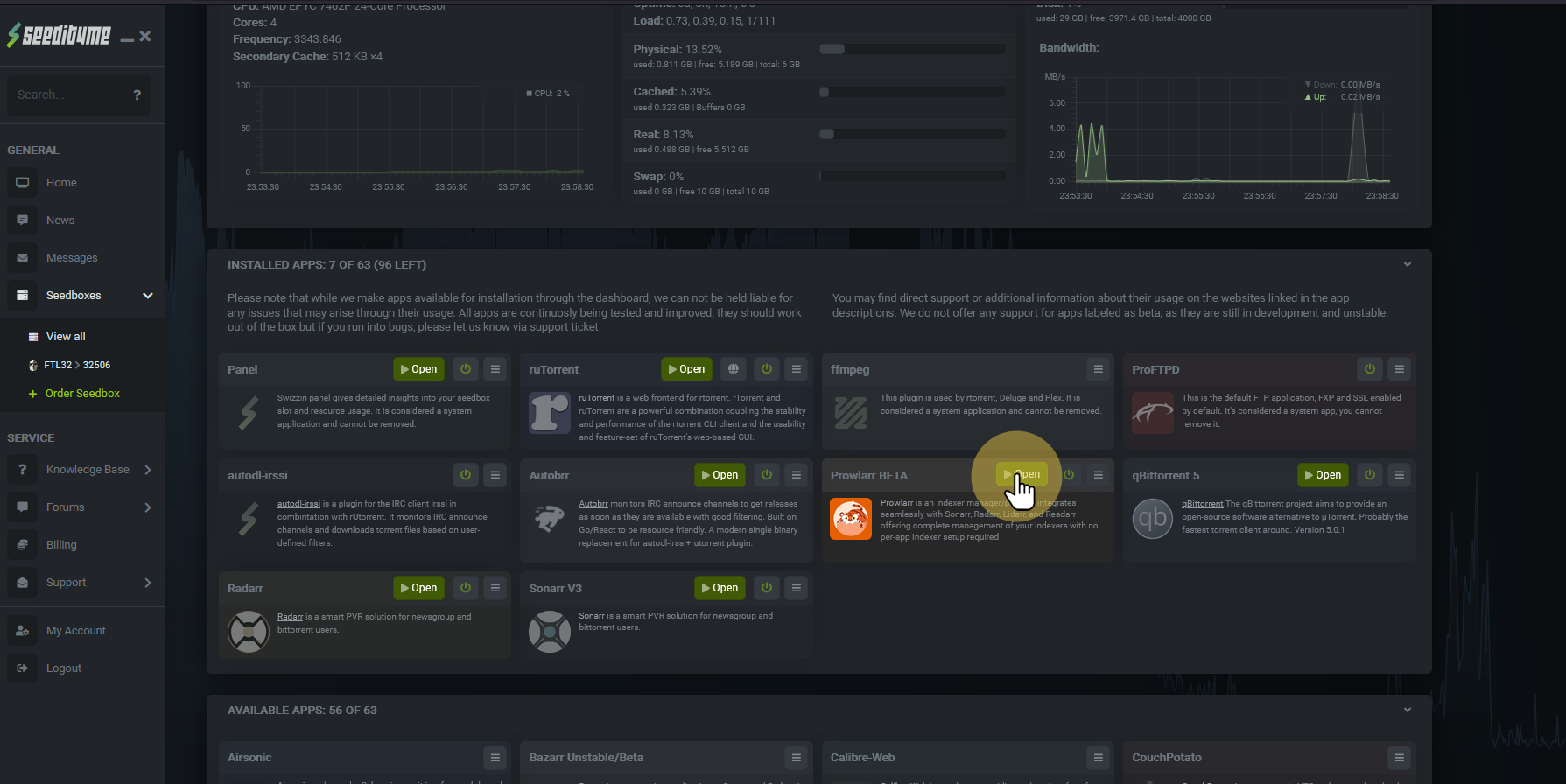Toggle power for qBittorrent 5

(1370, 475)
